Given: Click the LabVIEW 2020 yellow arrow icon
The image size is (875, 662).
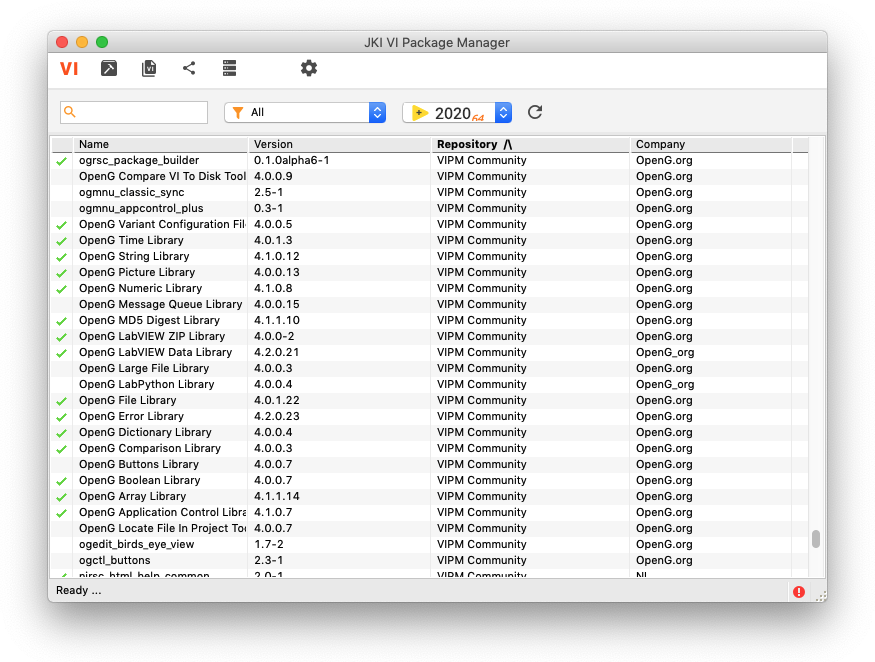Looking at the screenshot, I should 420,113.
